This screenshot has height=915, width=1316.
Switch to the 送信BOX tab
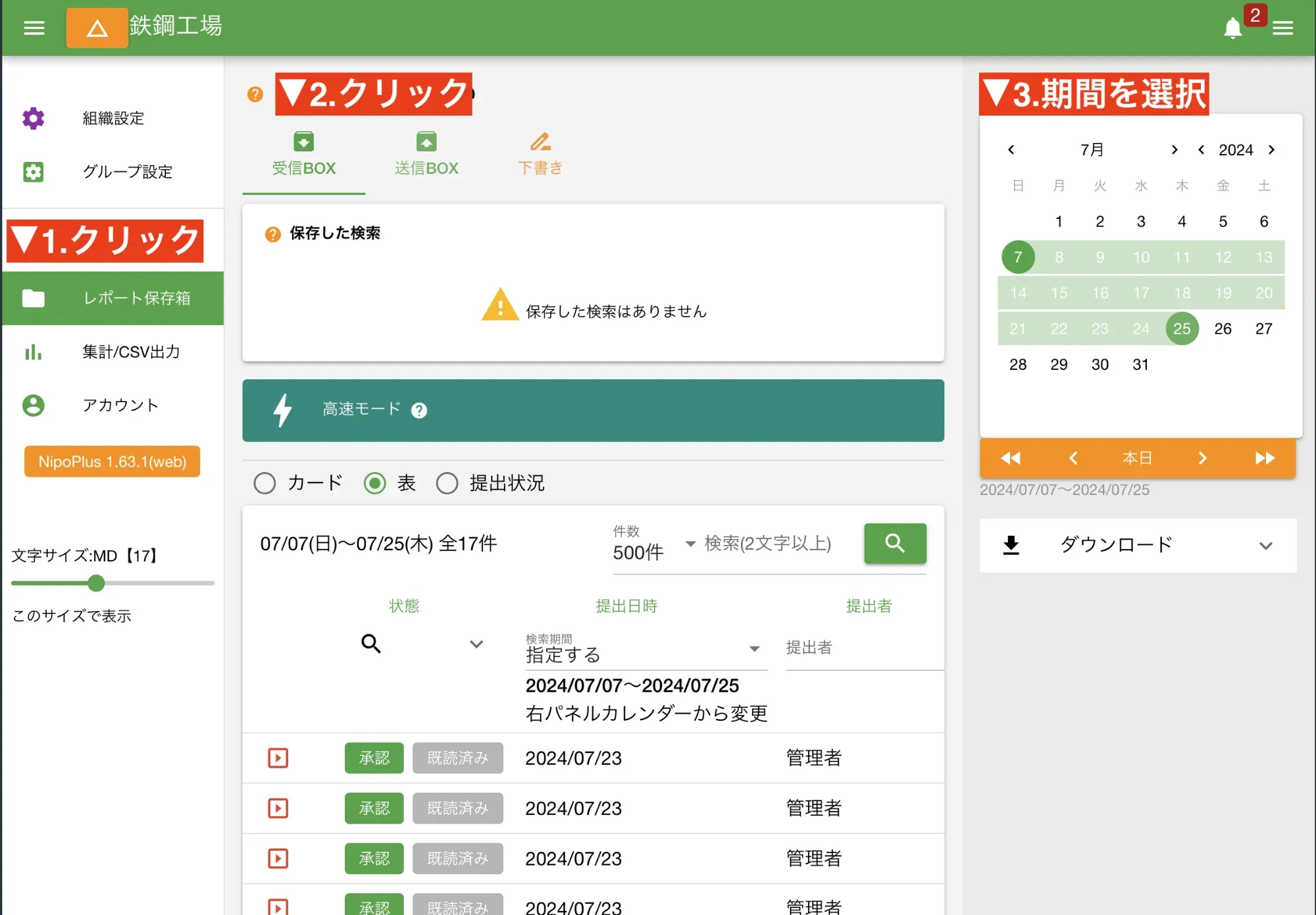(x=426, y=153)
